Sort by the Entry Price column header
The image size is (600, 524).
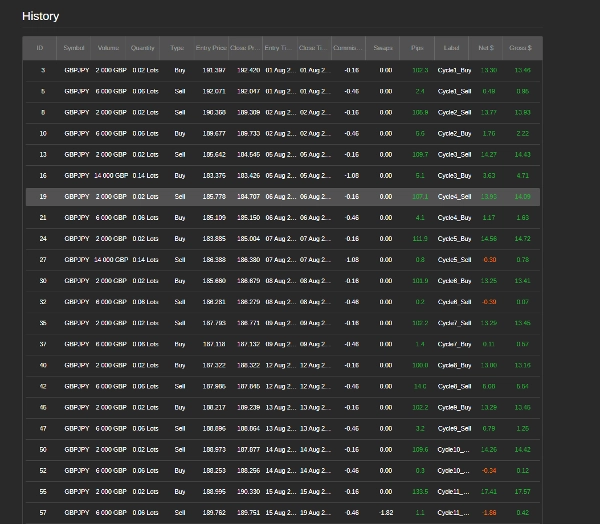(211, 48)
